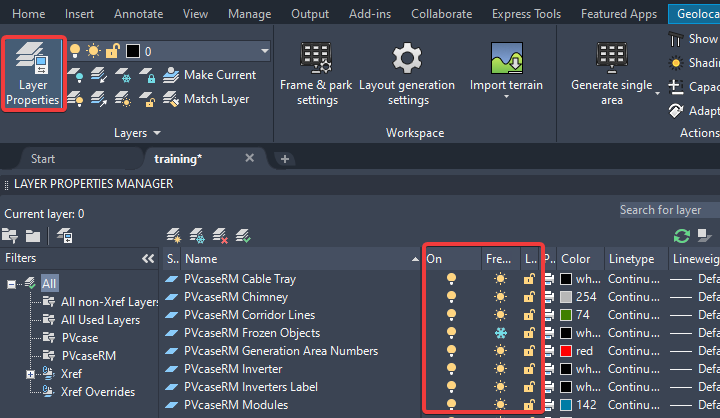This screenshot has height=418, width=720.
Task: Click Make Current layer button
Action: pos(209,75)
